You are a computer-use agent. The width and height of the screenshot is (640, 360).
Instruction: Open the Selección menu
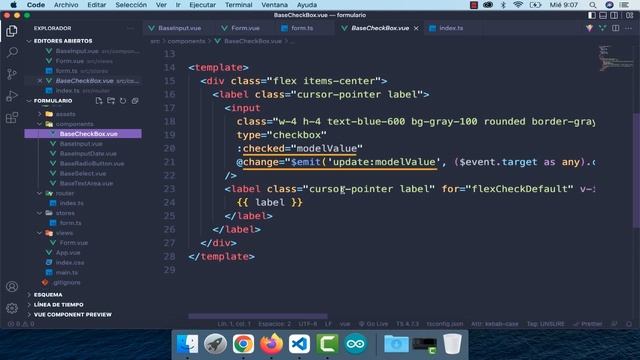click(131, 5)
